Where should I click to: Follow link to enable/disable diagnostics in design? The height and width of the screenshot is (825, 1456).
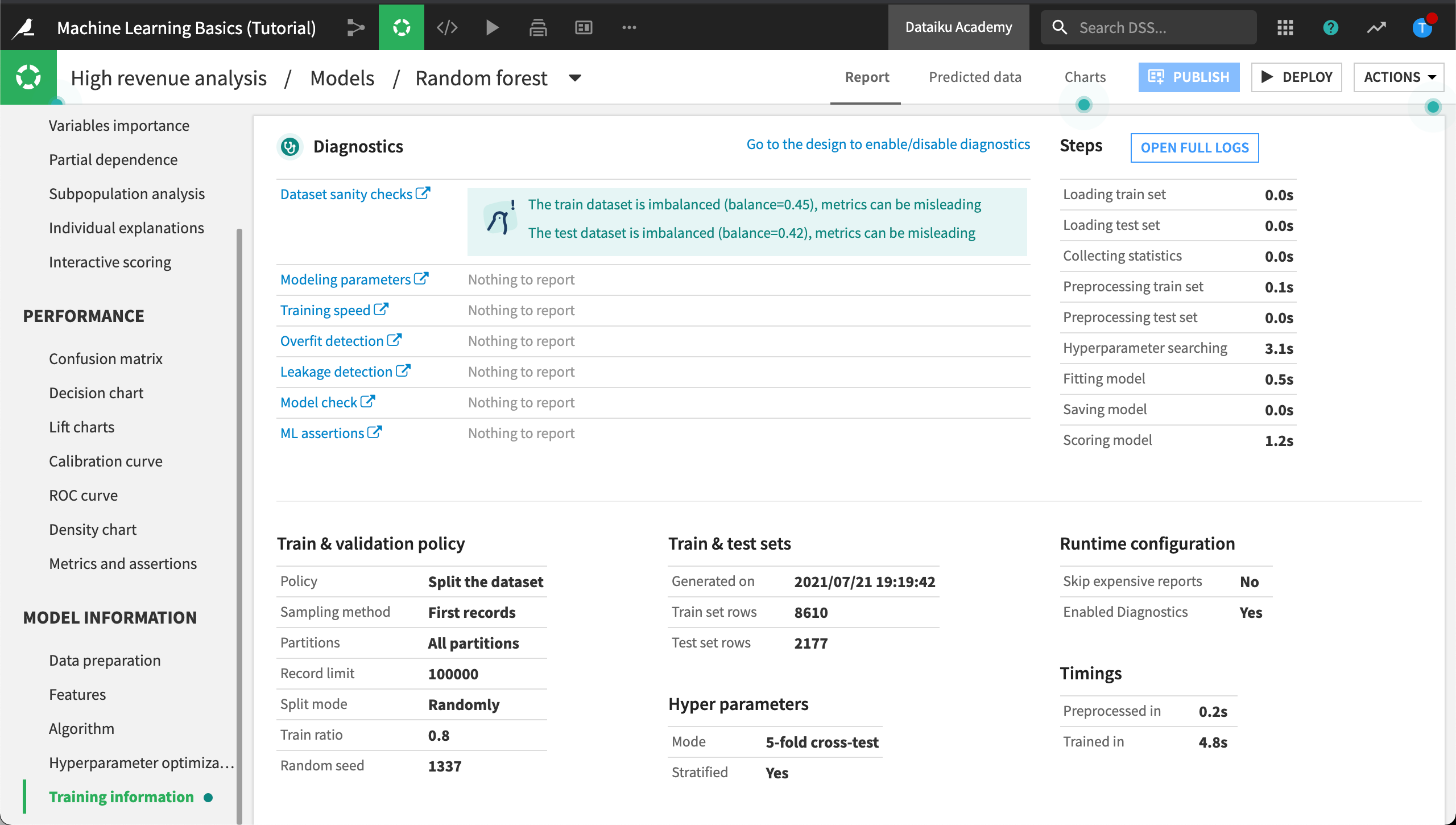888,144
